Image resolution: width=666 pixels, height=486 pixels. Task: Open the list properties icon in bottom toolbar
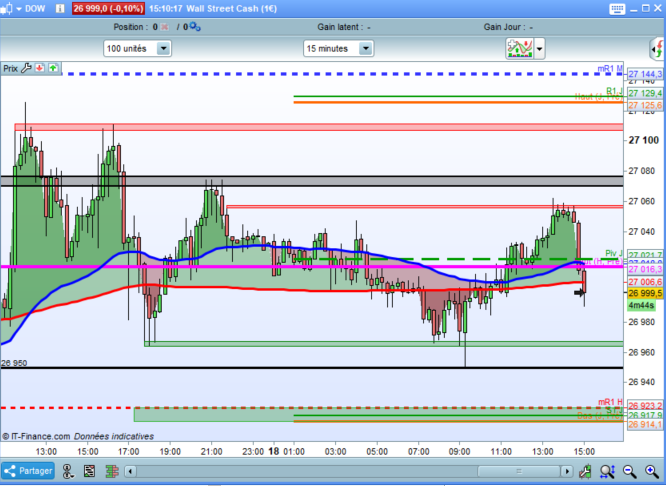(x=90, y=471)
